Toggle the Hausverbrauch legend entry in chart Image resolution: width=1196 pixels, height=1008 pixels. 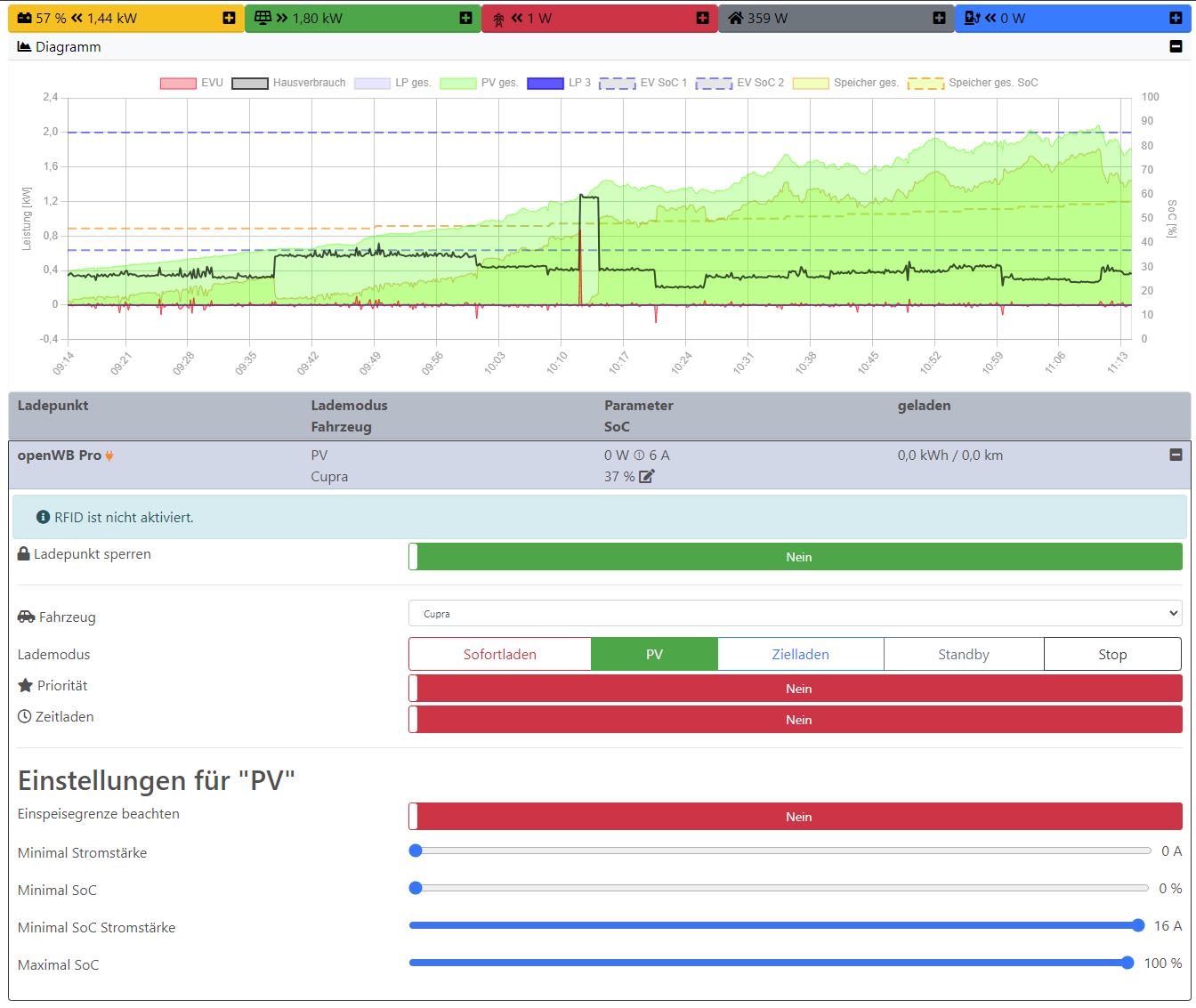[x=289, y=83]
